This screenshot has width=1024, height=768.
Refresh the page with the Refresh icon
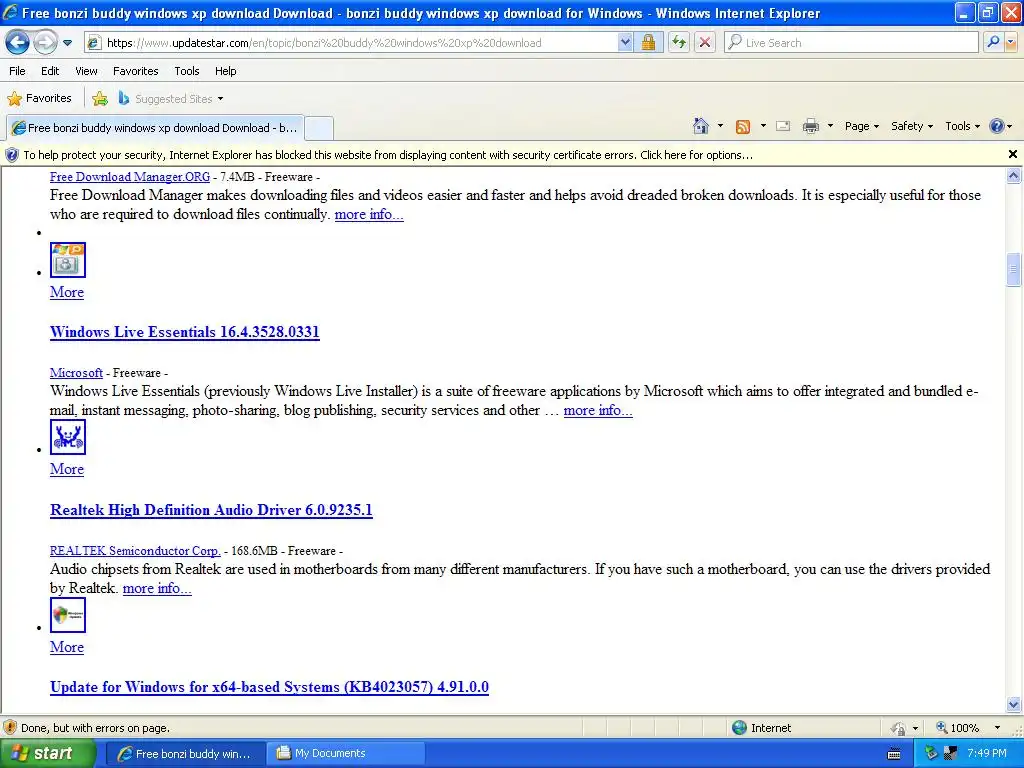(x=679, y=43)
